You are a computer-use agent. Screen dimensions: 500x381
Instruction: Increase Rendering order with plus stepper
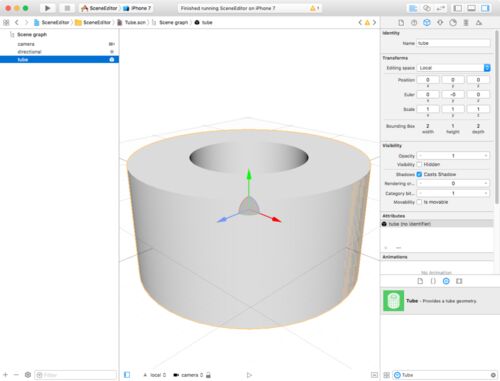click(486, 183)
